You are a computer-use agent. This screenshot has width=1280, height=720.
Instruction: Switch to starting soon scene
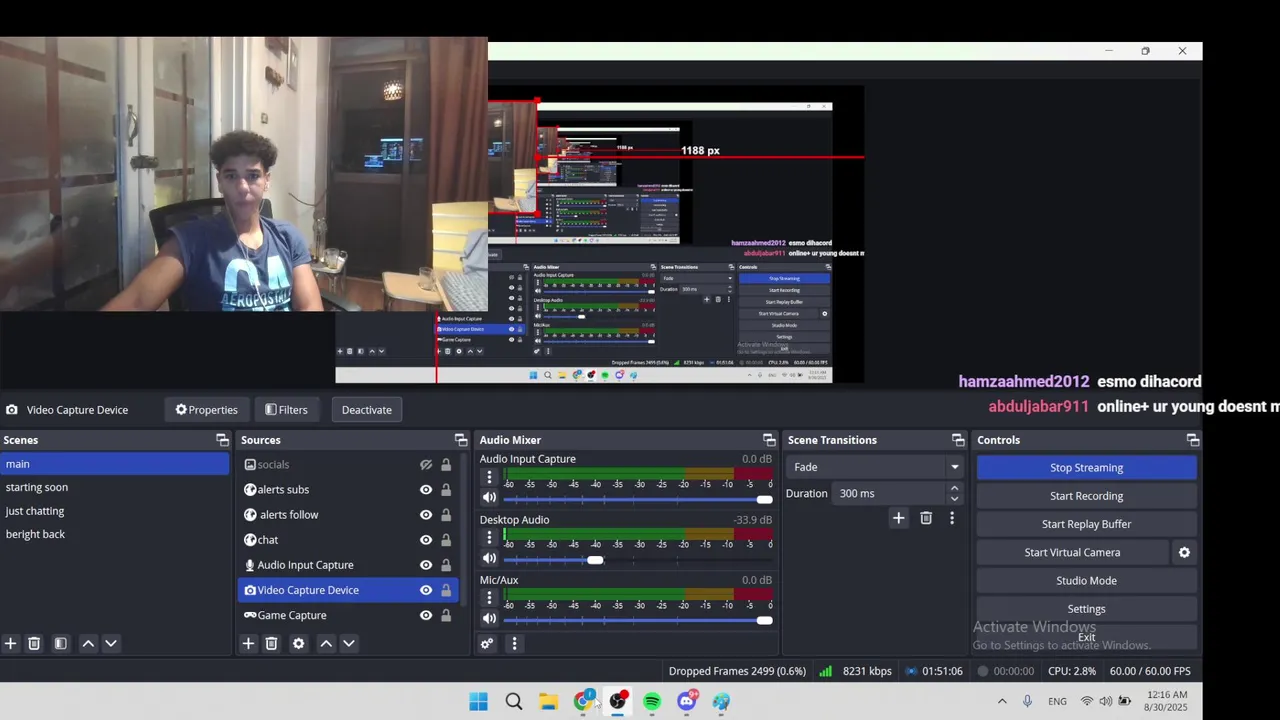115,487
